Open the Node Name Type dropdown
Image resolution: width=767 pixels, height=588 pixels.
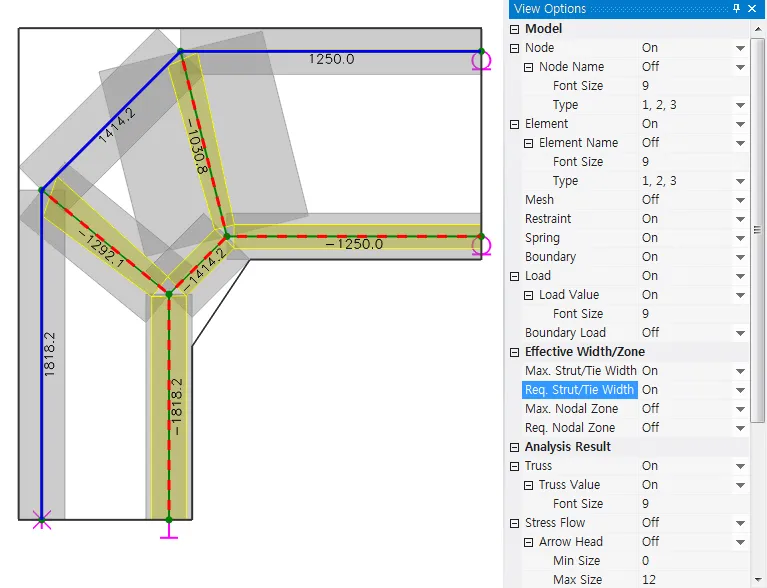(740, 105)
